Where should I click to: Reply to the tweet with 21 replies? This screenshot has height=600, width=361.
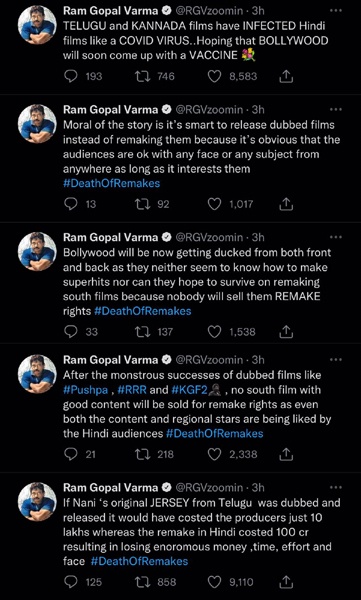click(70, 454)
